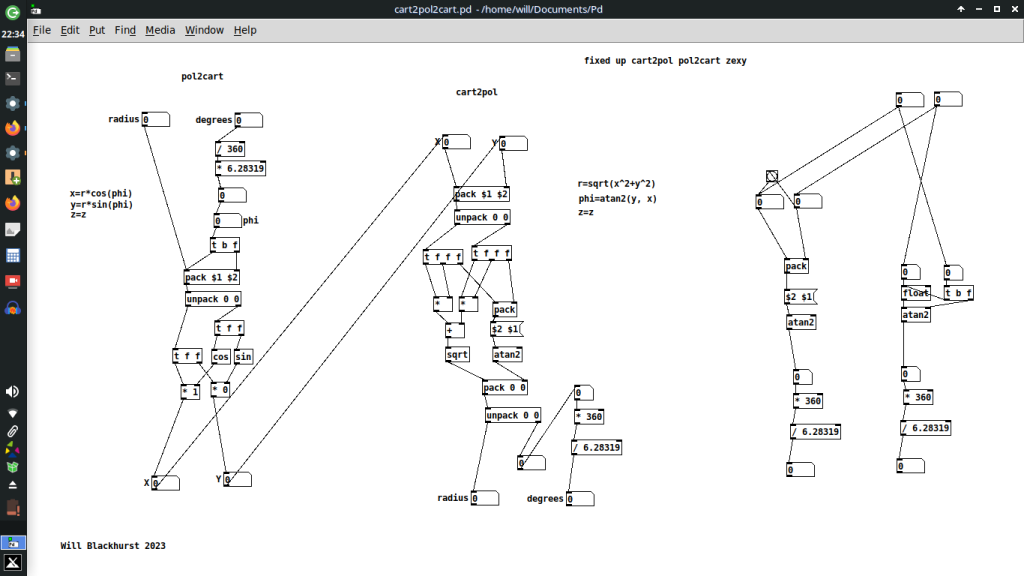Select the 'phi=atan2(y, x)' comment

[x=617, y=199]
